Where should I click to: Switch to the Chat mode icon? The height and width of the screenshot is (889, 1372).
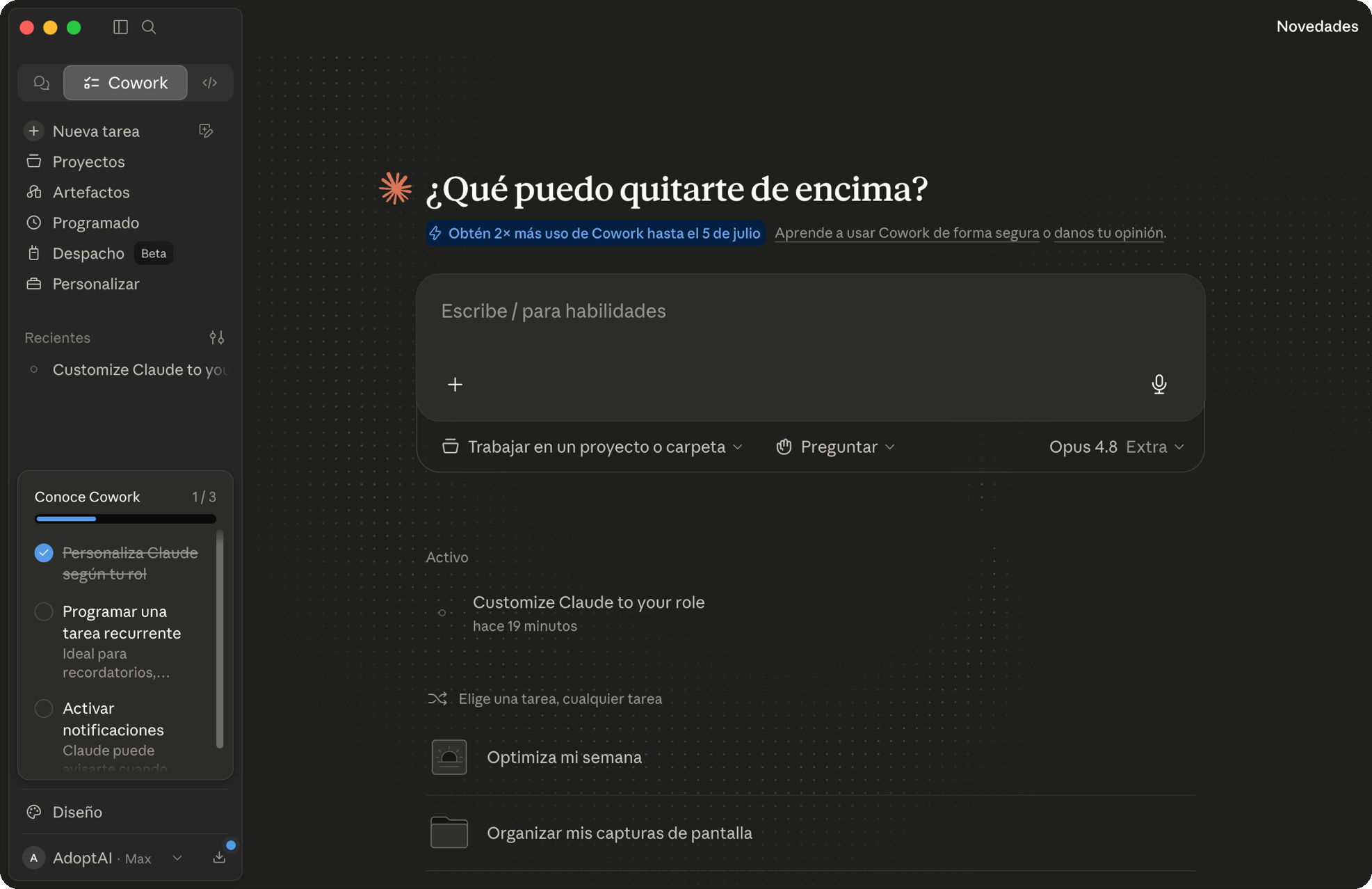tap(42, 83)
